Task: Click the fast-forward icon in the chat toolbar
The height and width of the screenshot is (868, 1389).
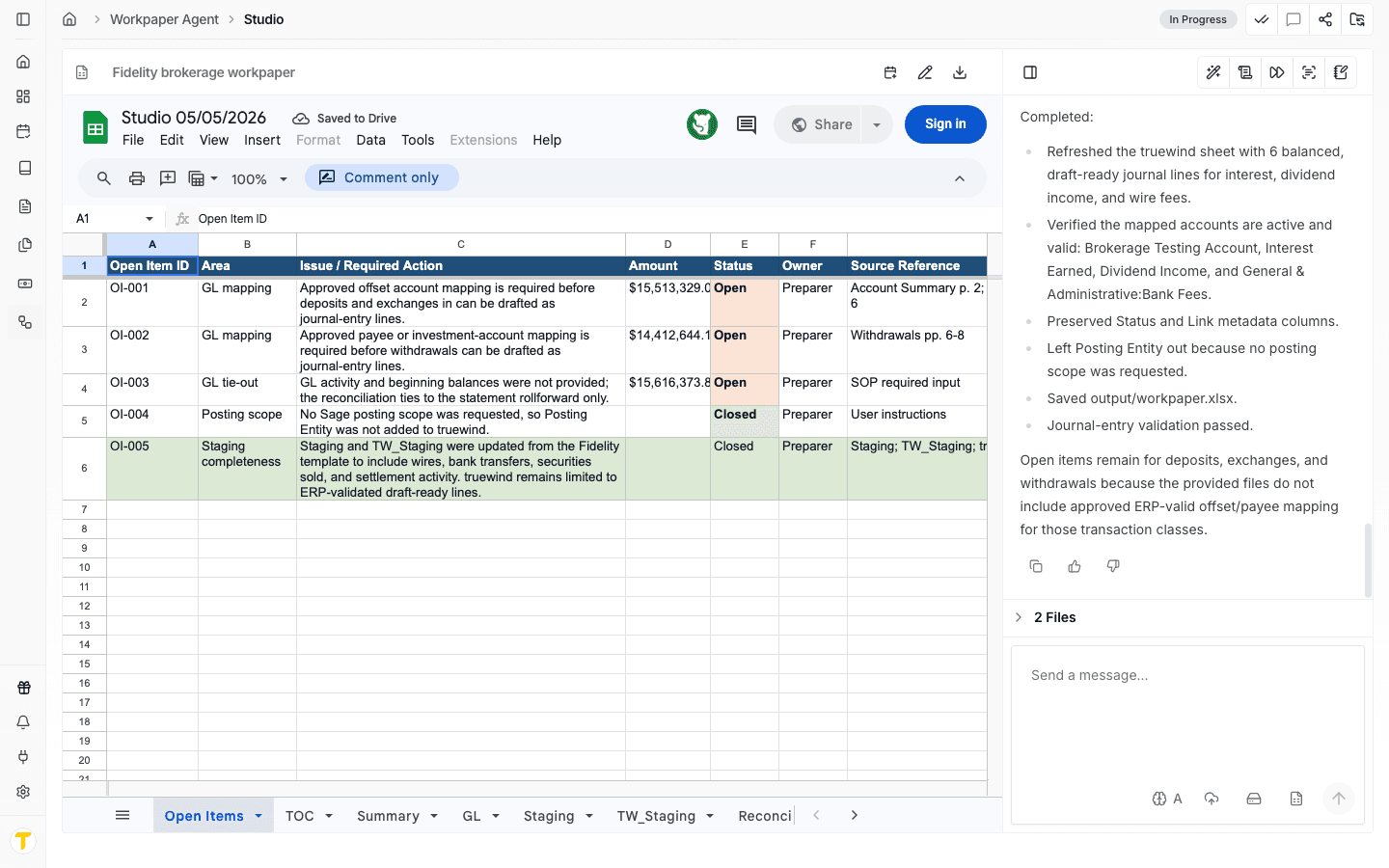Action: [x=1277, y=72]
